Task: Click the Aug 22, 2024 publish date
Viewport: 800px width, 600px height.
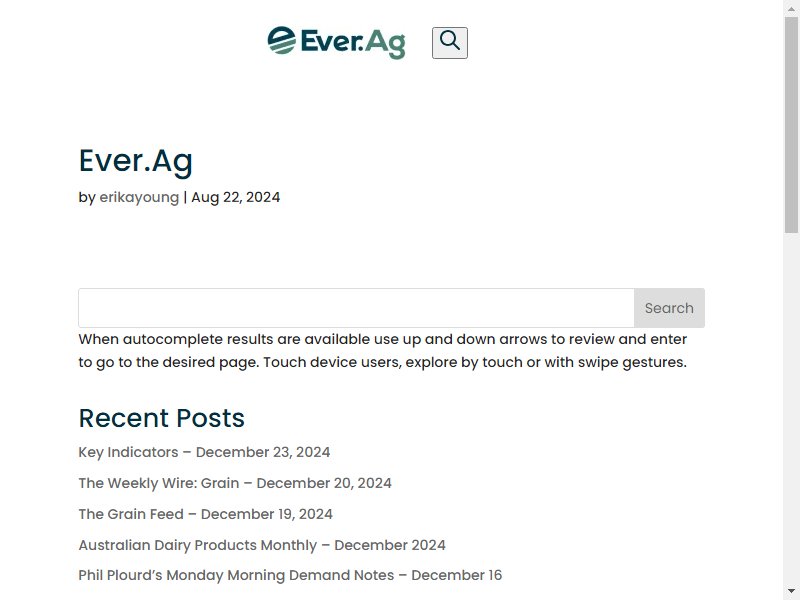Action: pos(236,197)
